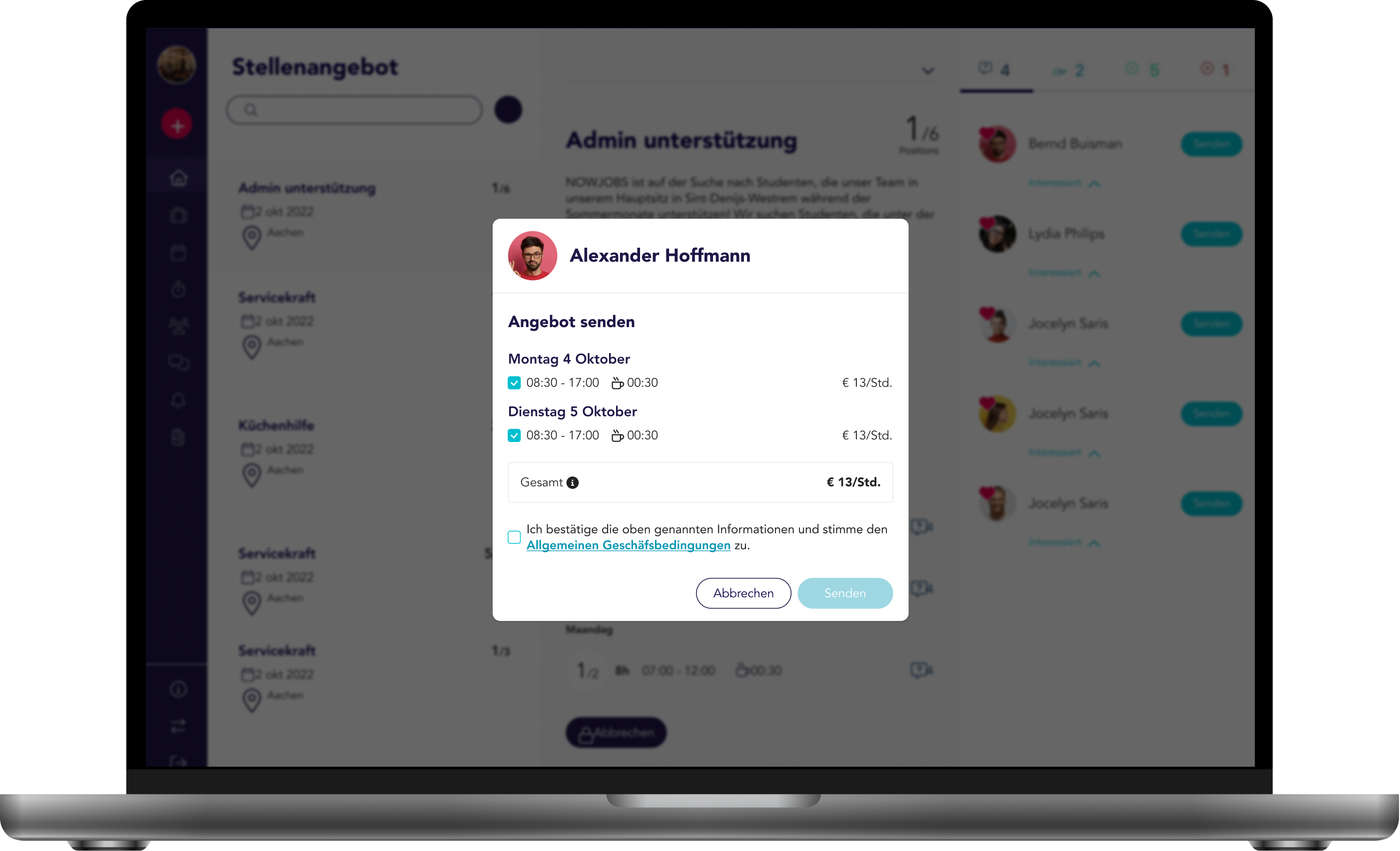Click the Gesamt info icon
The width and height of the screenshot is (1400, 851).
point(572,482)
